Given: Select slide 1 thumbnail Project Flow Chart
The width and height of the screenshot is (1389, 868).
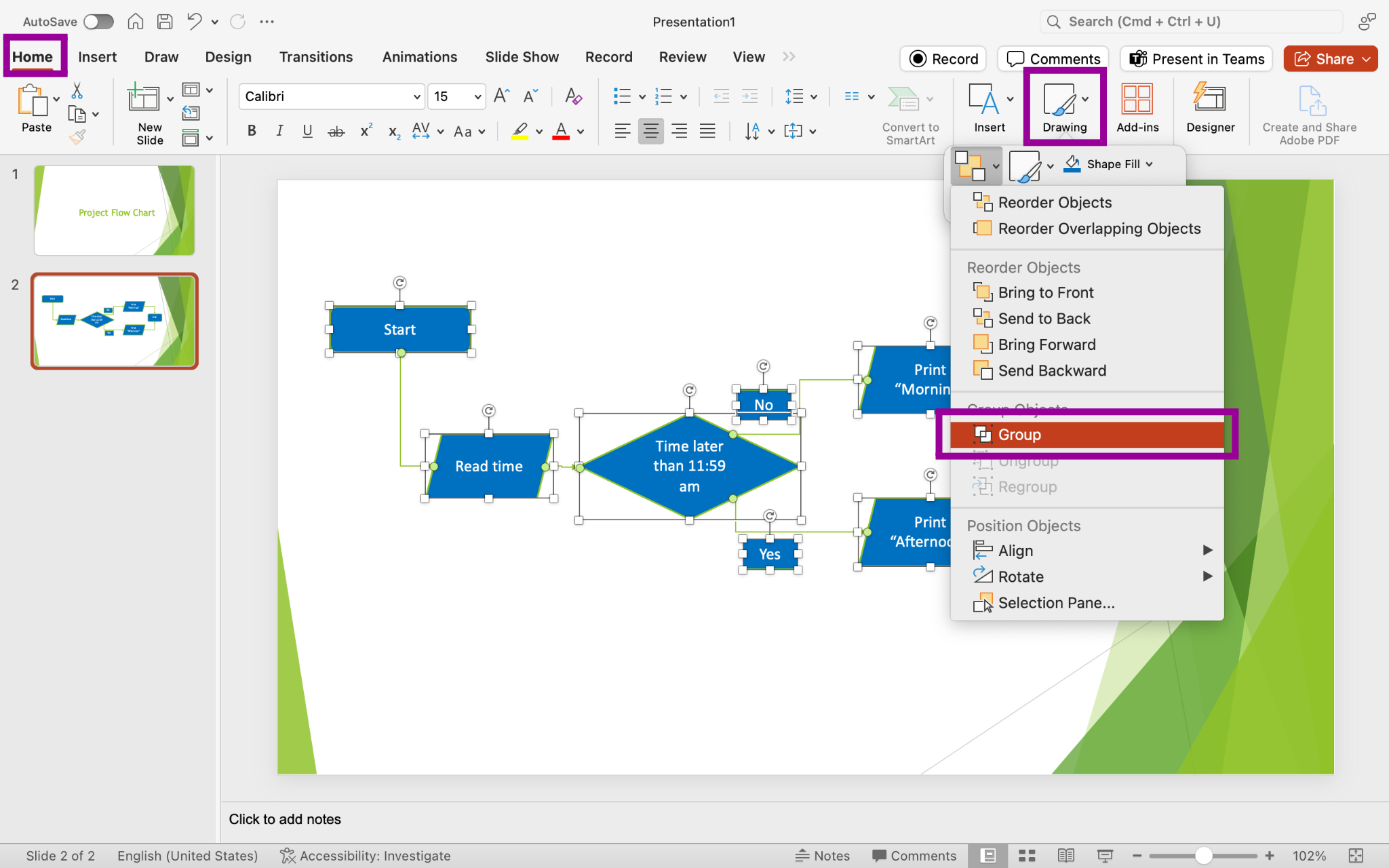Looking at the screenshot, I should 115,211.
